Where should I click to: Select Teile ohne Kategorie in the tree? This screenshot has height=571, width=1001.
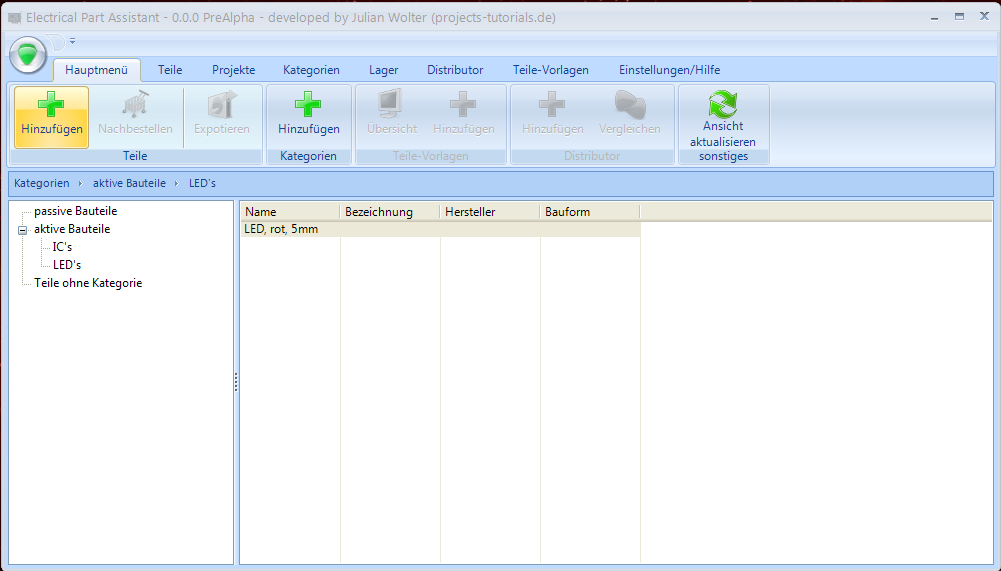(x=88, y=283)
